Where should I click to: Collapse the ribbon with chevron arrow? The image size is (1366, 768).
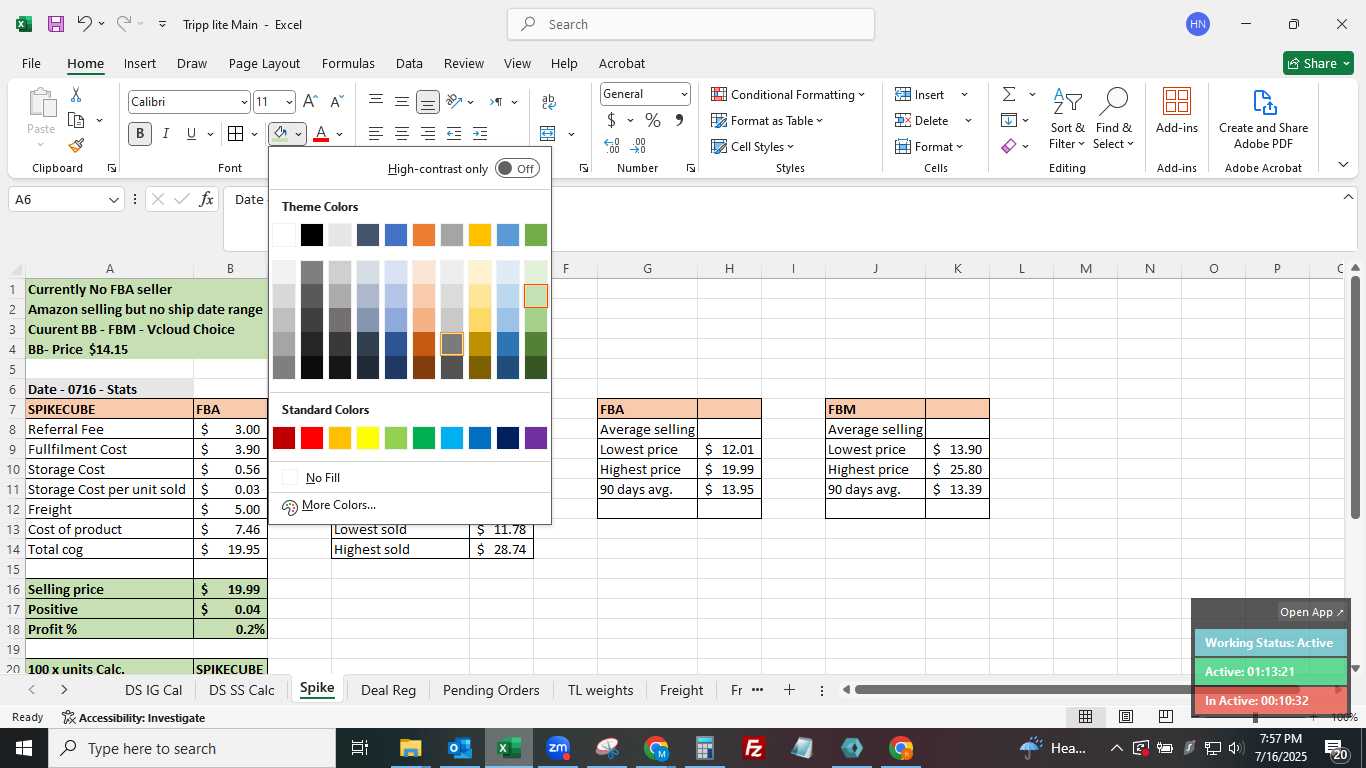click(1343, 164)
